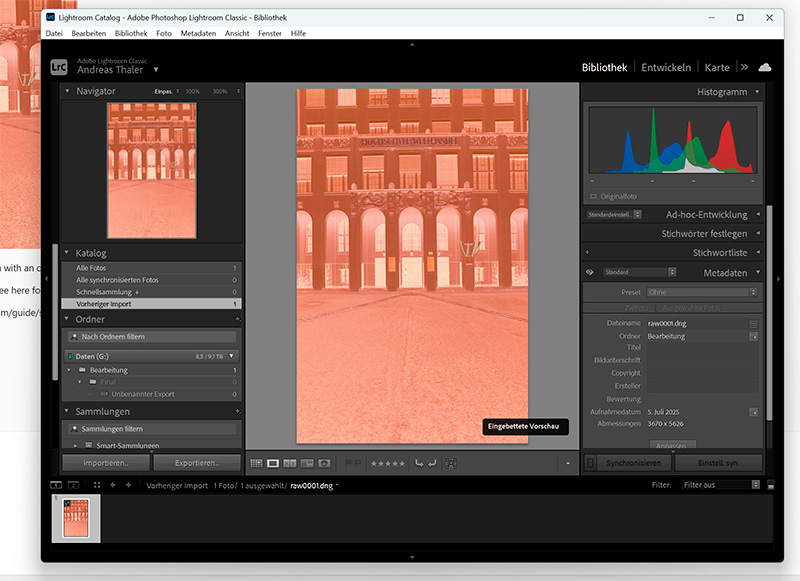The image size is (800, 581).
Task: Open People view icon in toolbar
Action: tap(324, 463)
